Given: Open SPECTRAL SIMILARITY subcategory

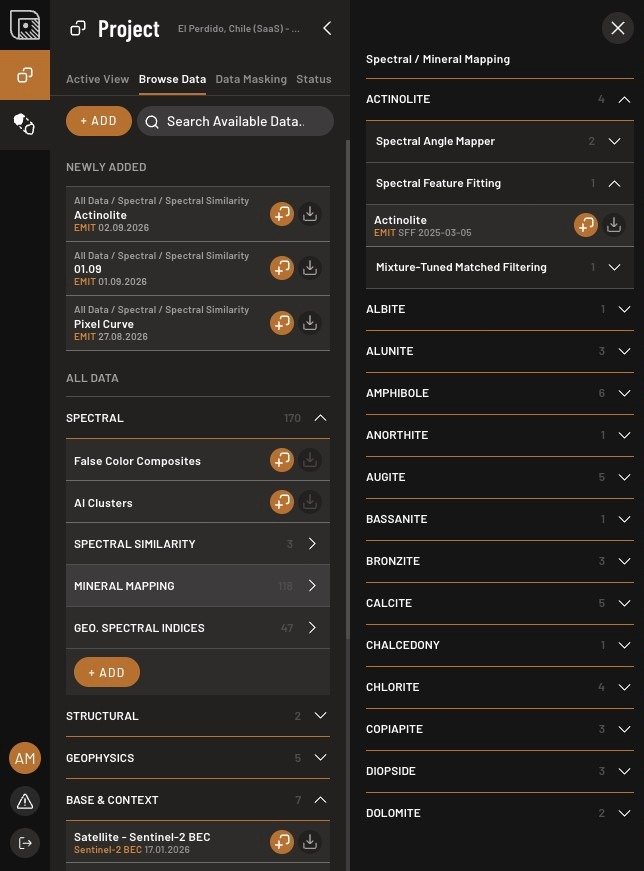Looking at the screenshot, I should point(198,544).
